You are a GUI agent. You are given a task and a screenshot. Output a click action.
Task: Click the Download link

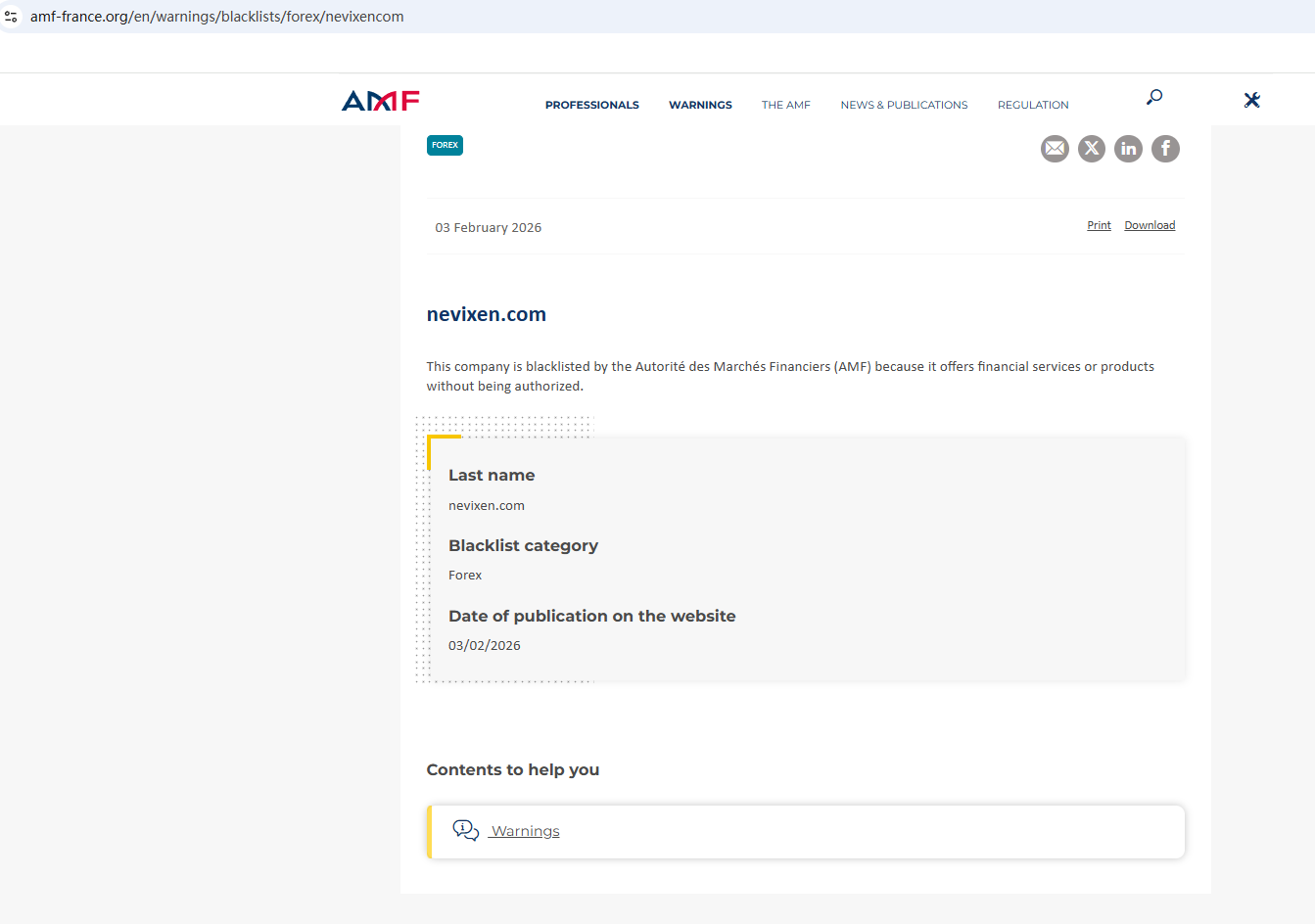pos(1150,225)
